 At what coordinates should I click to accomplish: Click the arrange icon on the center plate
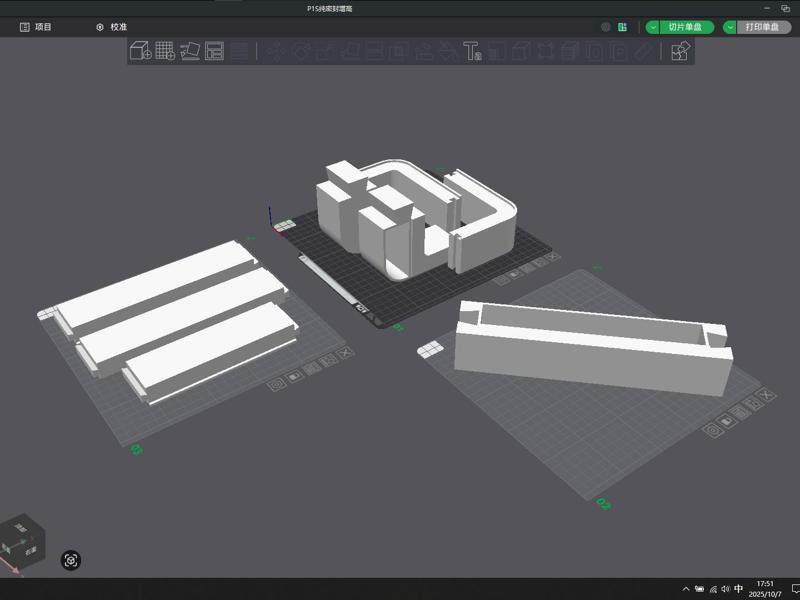[527, 268]
